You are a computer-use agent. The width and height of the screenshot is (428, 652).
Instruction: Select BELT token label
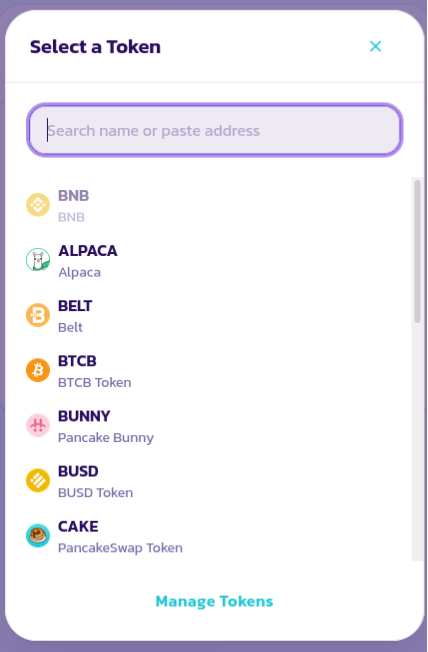point(75,306)
